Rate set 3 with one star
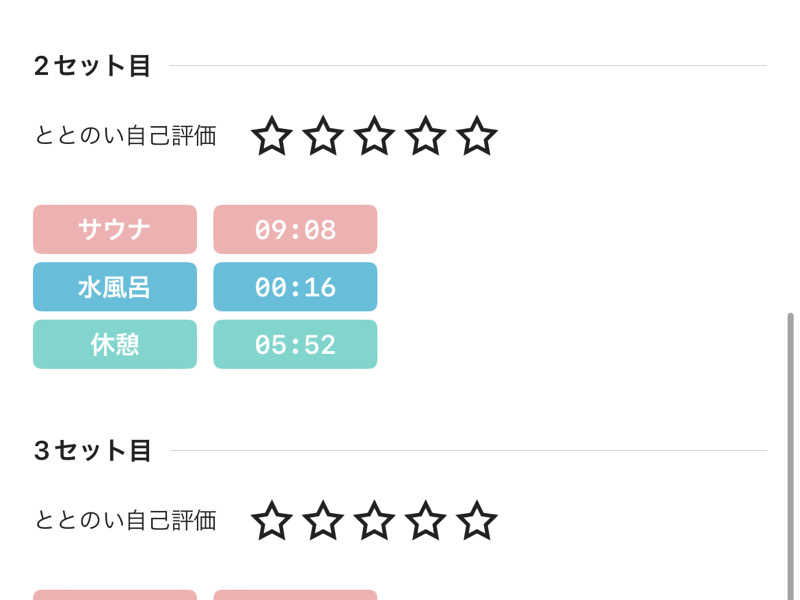This screenshot has height=600, width=800. (x=272, y=521)
